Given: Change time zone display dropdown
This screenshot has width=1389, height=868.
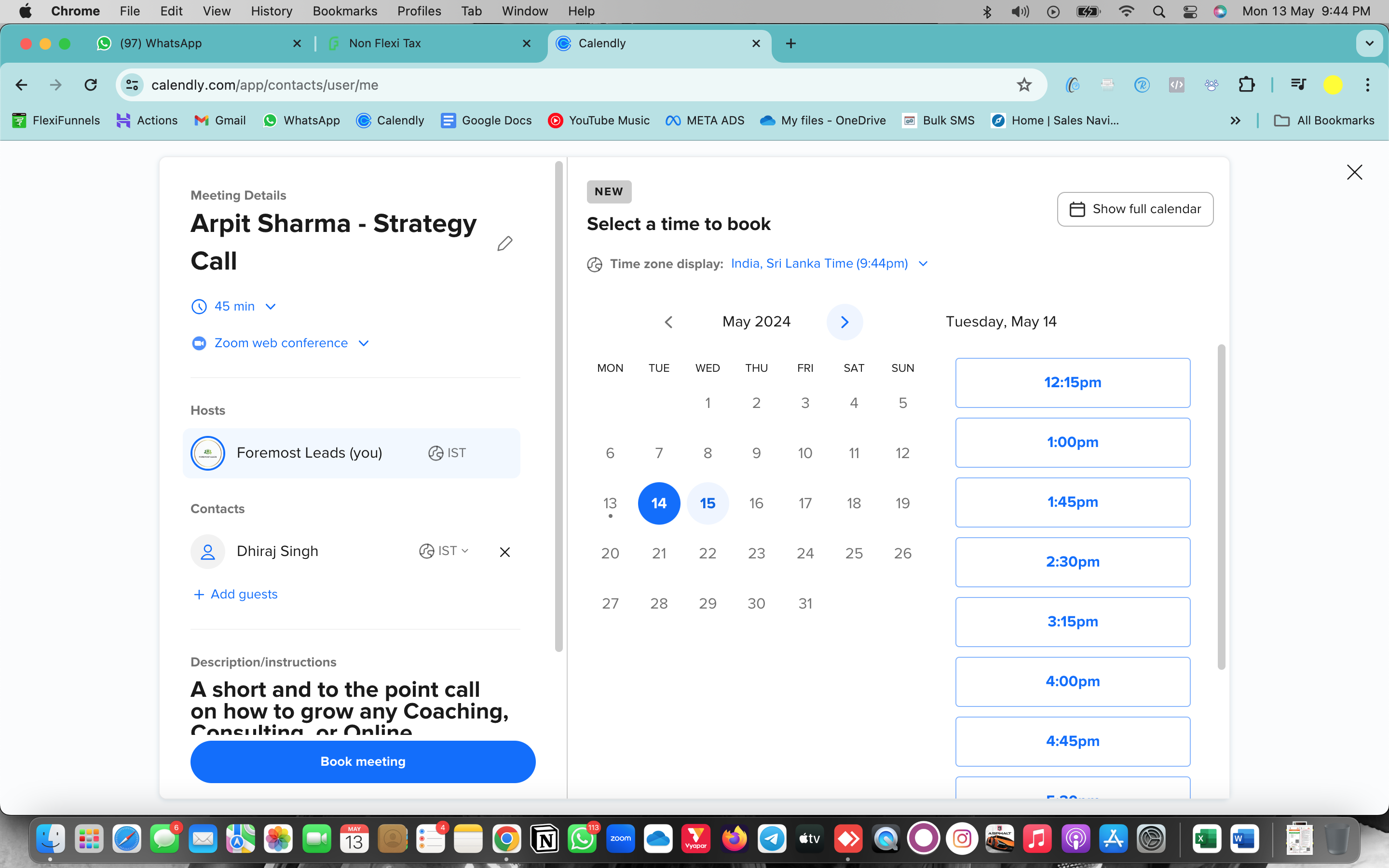Looking at the screenshot, I should click(828, 263).
